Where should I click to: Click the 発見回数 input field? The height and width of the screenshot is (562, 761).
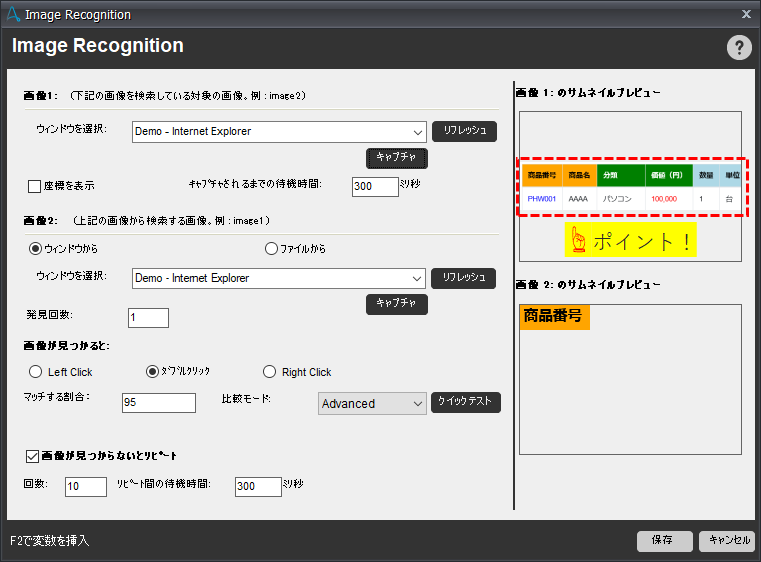[148, 318]
